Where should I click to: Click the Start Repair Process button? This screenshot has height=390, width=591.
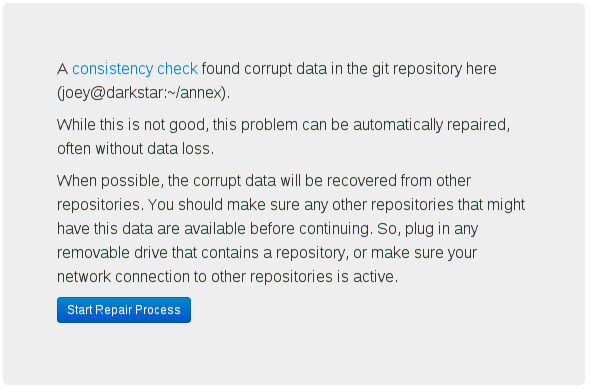[124, 310]
